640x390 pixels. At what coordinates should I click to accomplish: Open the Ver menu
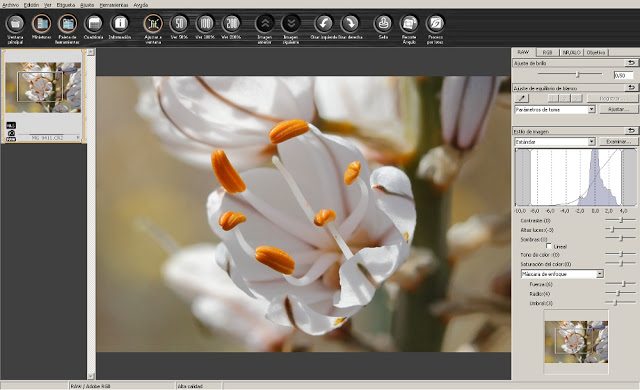(x=48, y=5)
